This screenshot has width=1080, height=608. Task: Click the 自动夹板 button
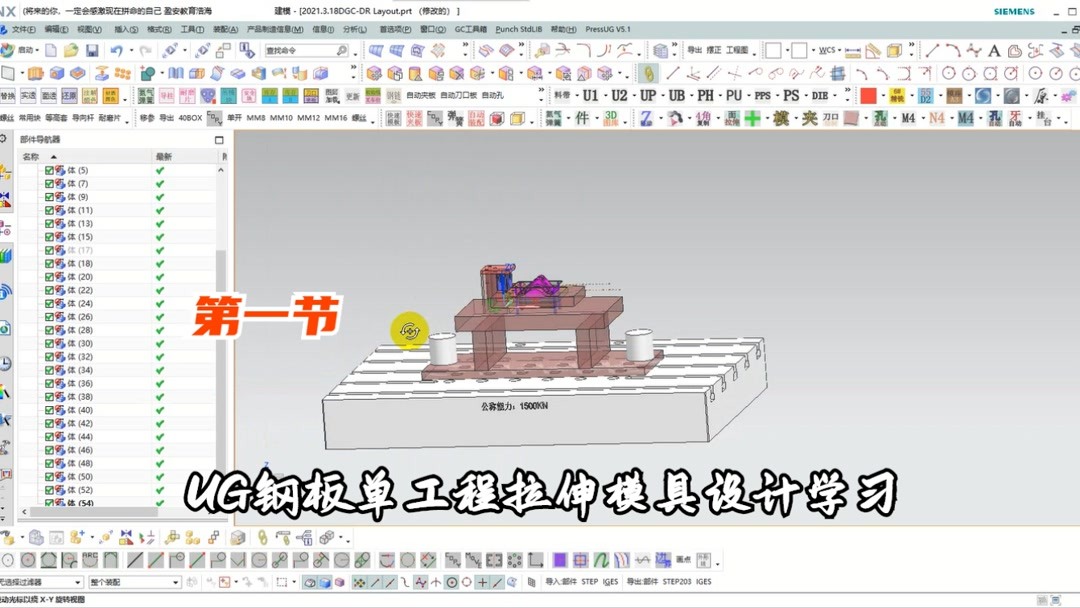tap(420, 95)
